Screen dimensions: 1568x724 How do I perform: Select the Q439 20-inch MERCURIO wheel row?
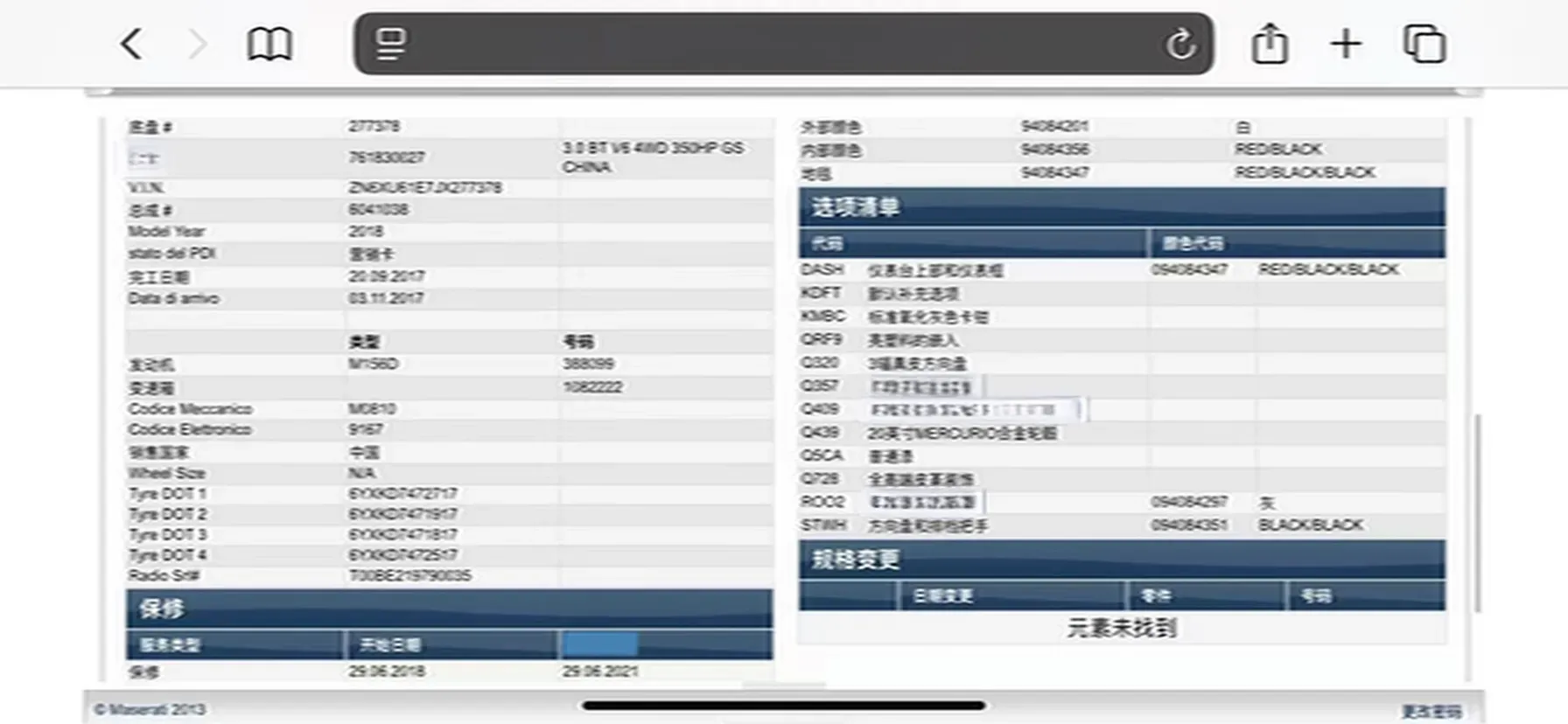click(962, 433)
